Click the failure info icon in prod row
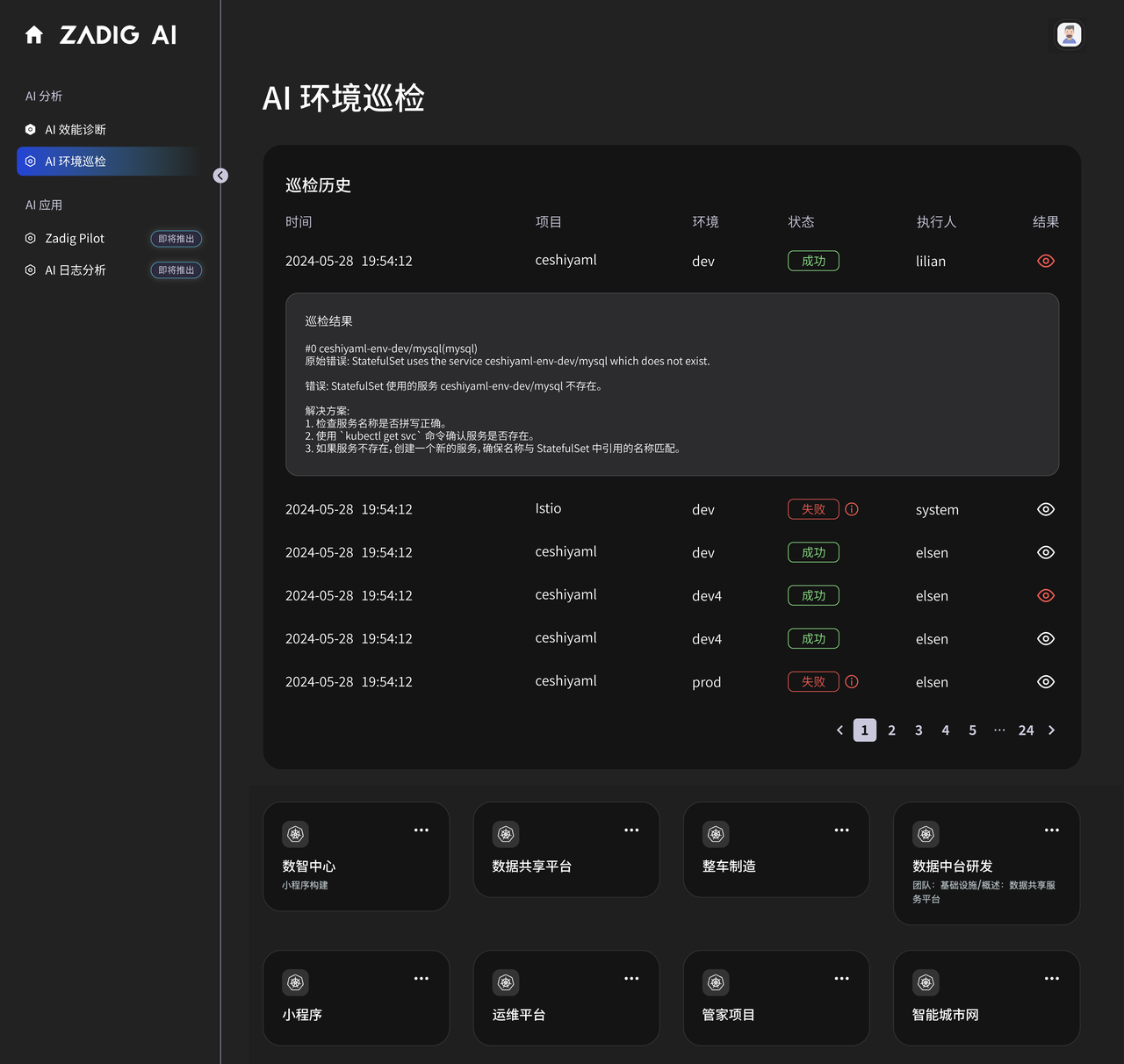Image resolution: width=1124 pixels, height=1064 pixels. [x=852, y=682]
